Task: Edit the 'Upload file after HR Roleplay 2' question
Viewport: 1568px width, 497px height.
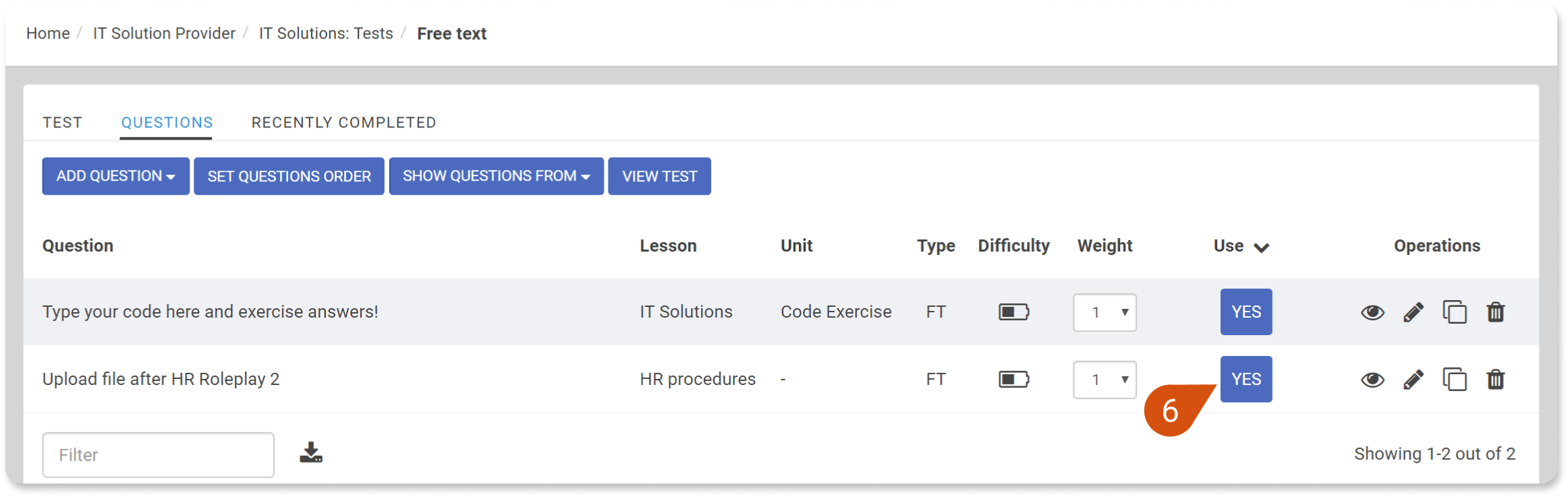Action: coord(1413,380)
